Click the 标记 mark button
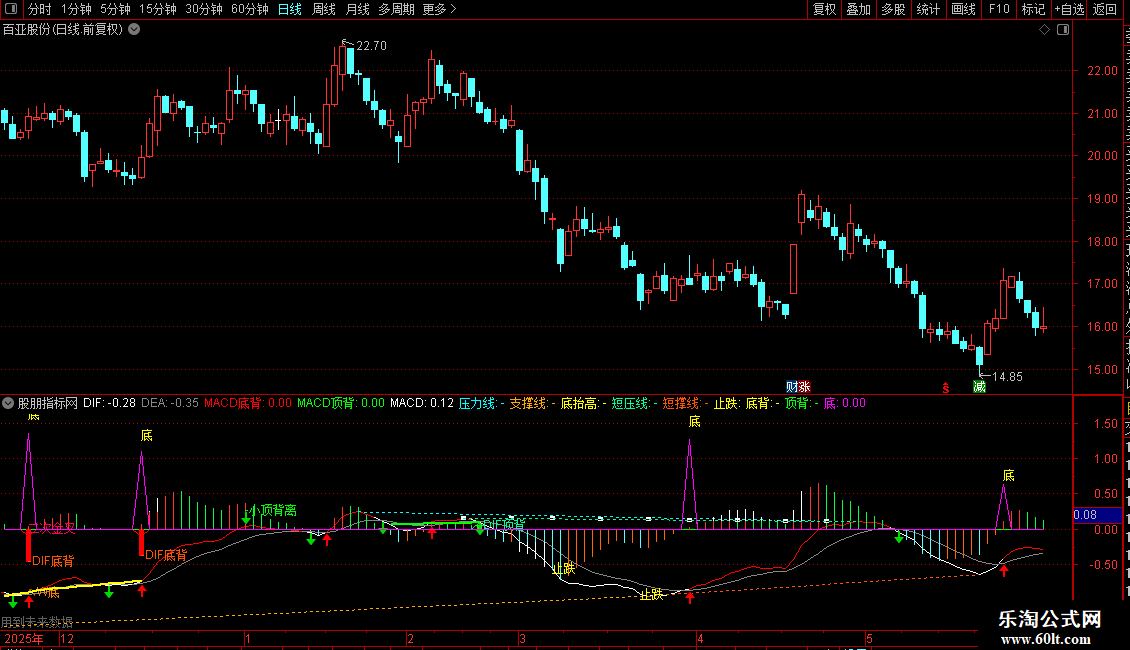Image resolution: width=1130 pixels, height=650 pixels. click(1033, 9)
